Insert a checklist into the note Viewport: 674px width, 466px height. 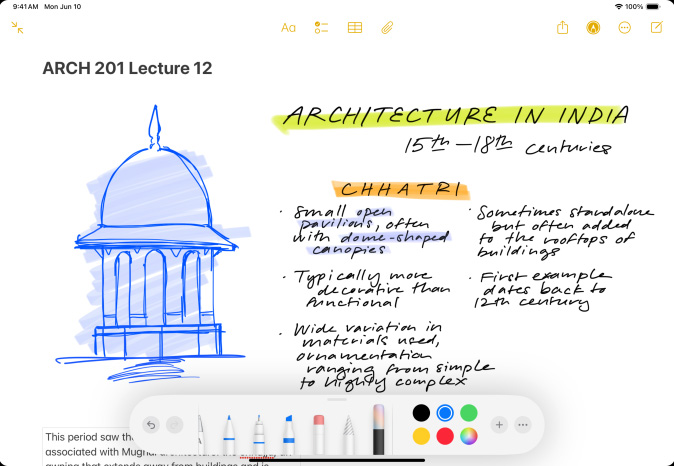click(321, 28)
